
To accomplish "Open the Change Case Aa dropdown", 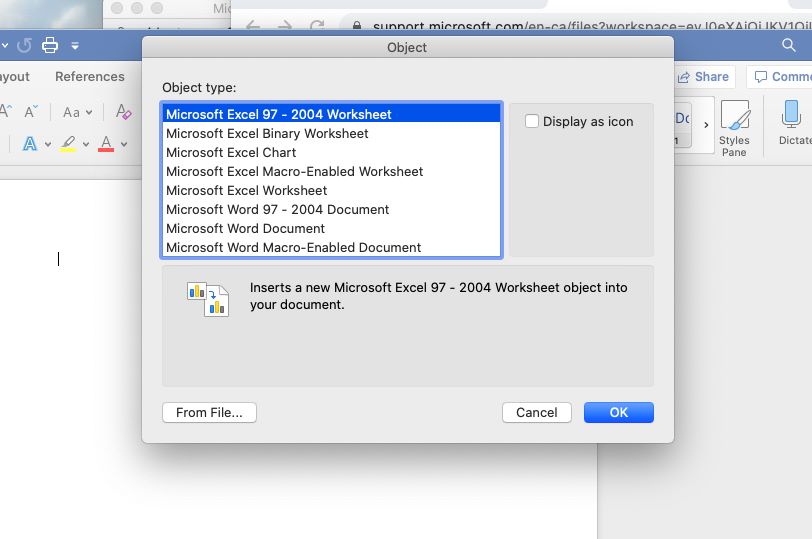I will [77, 112].
